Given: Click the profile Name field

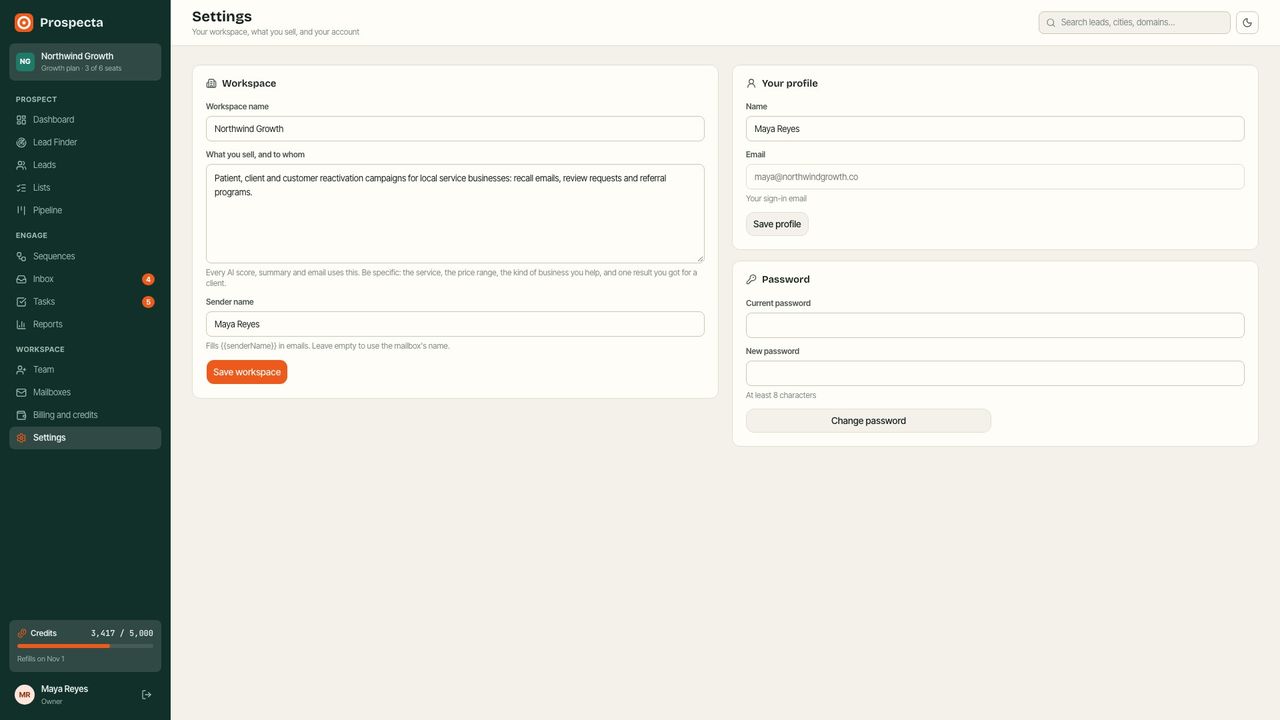Looking at the screenshot, I should pos(995,129).
